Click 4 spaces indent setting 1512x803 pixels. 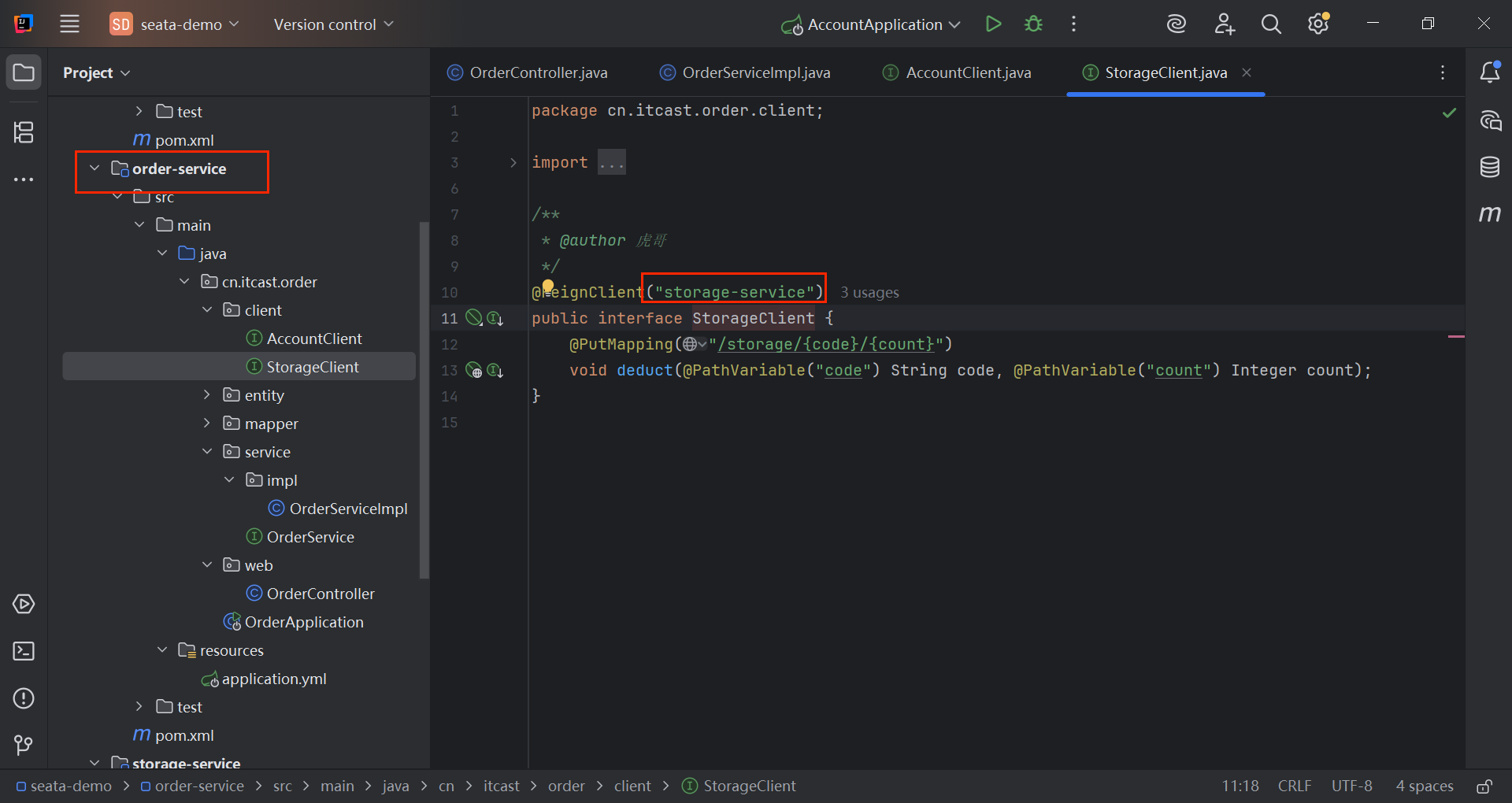1425,786
